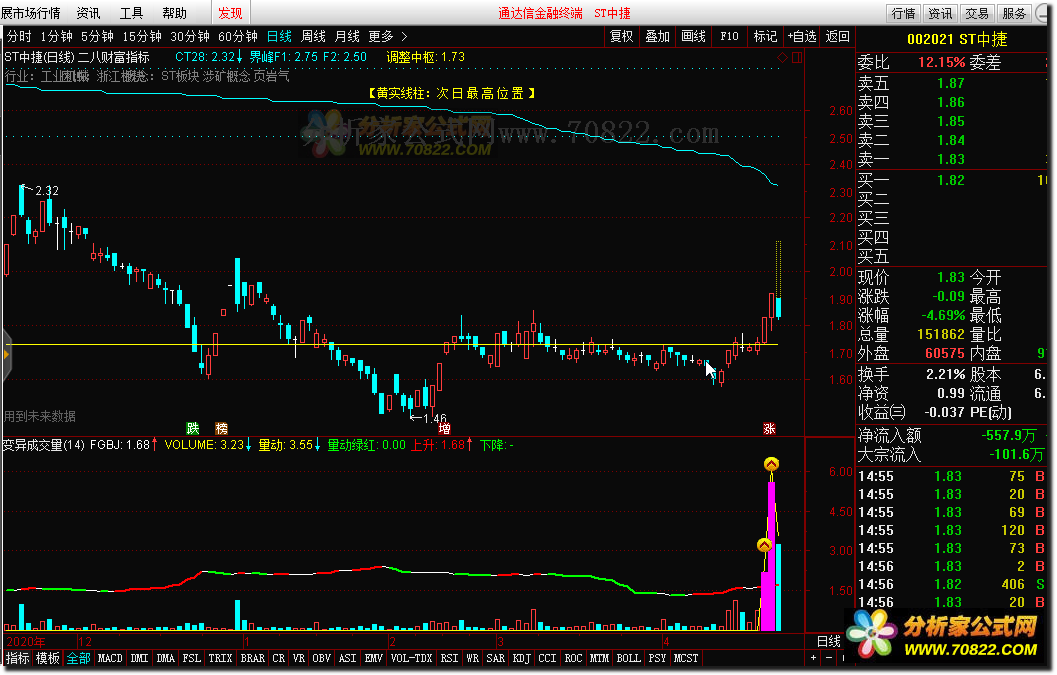Screen dimensions: 1057x675
Task: Click the 买一 1.82 bid row
Action: (x=952, y=180)
